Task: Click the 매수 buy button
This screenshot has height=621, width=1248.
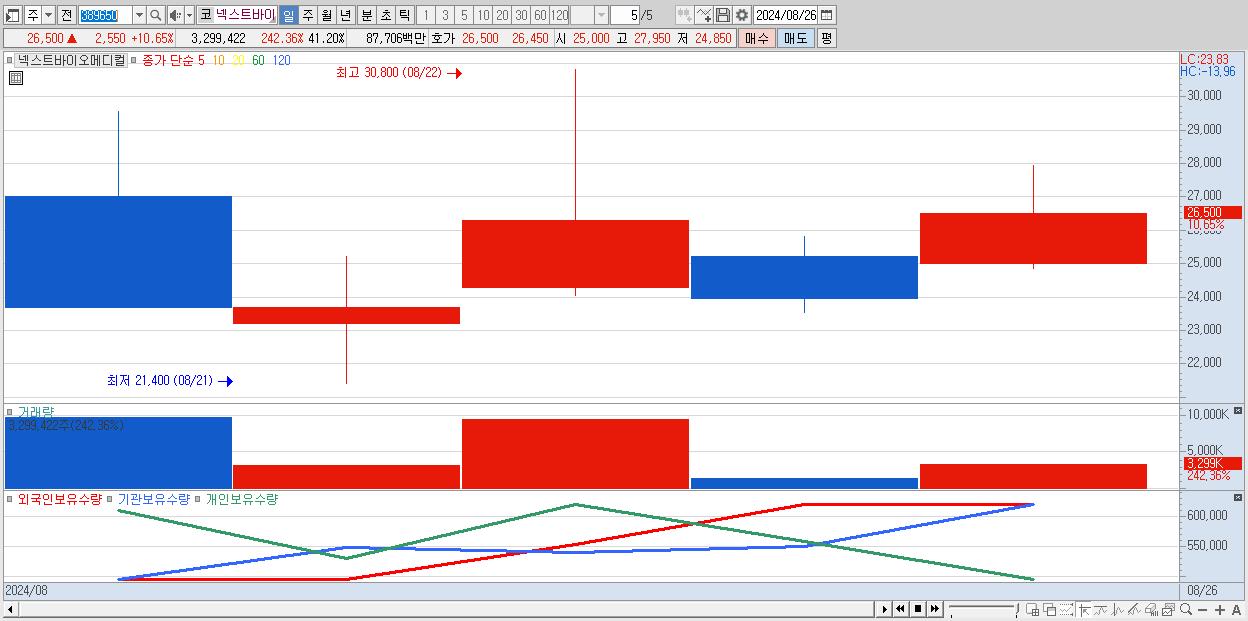Action: tap(757, 38)
